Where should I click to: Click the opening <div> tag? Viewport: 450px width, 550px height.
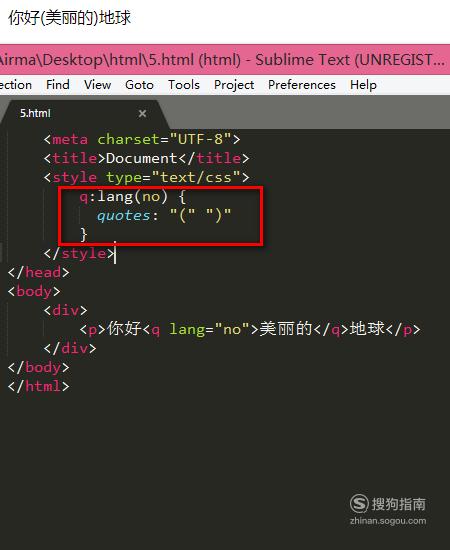65,310
